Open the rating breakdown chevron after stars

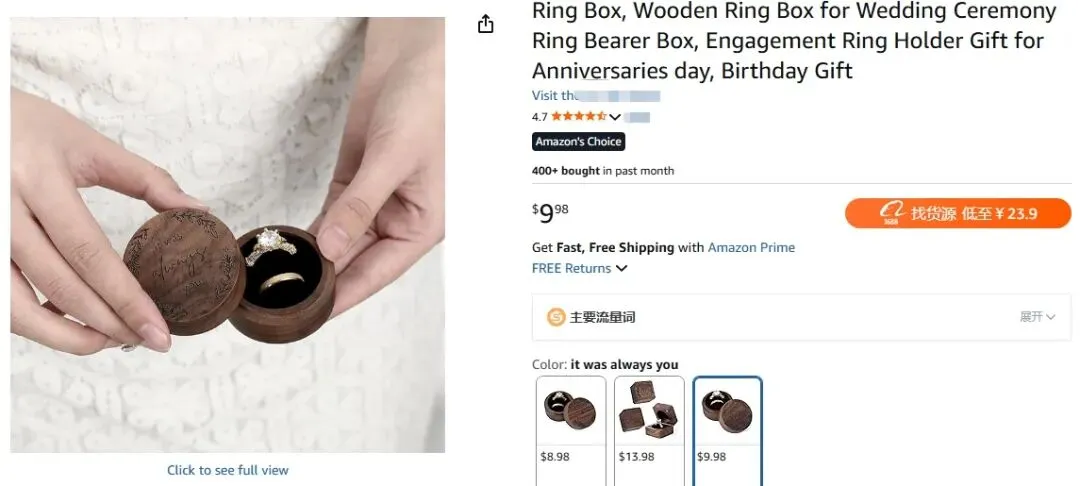tap(615, 117)
